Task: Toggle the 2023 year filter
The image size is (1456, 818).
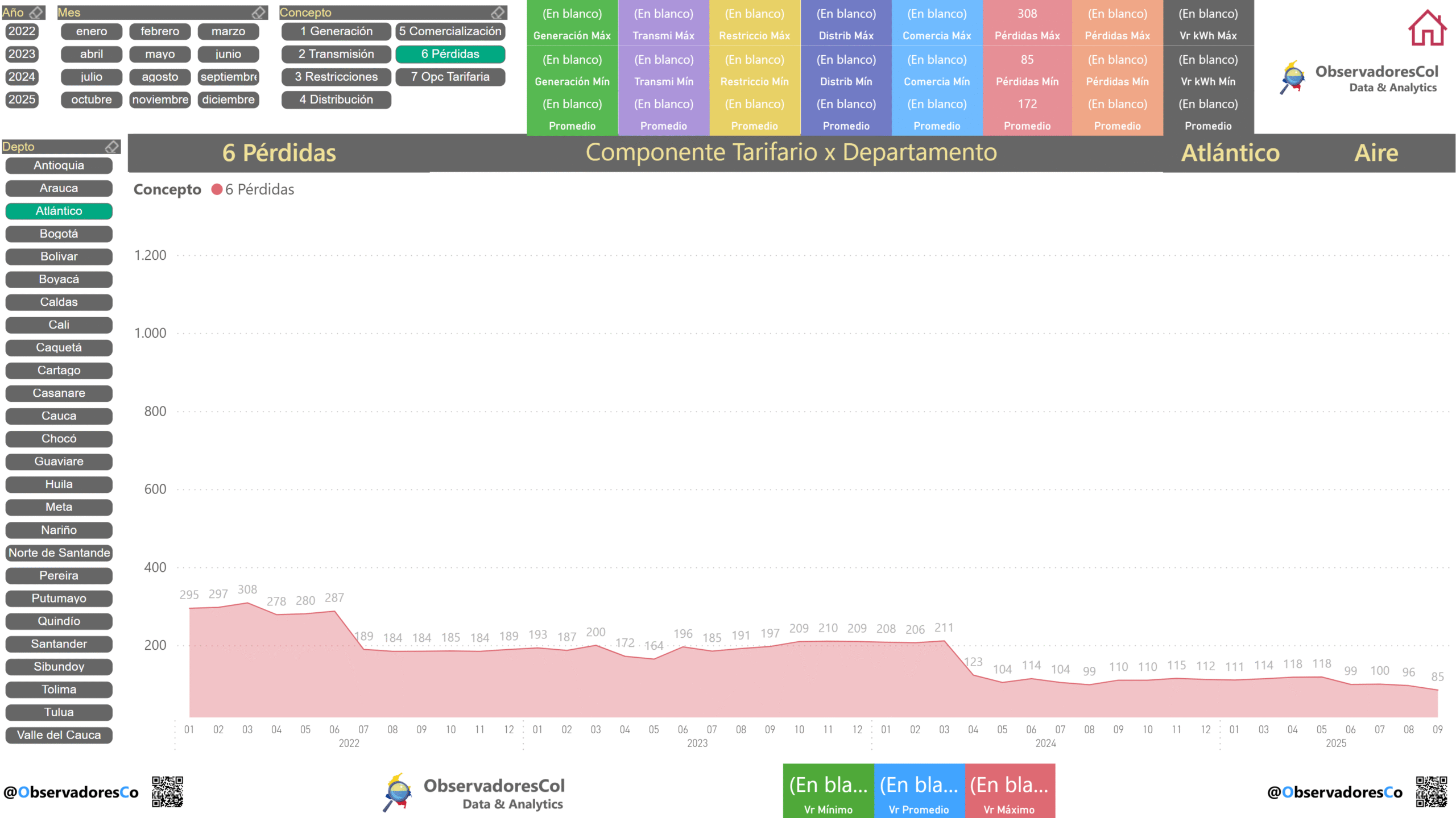Action: coord(22,54)
